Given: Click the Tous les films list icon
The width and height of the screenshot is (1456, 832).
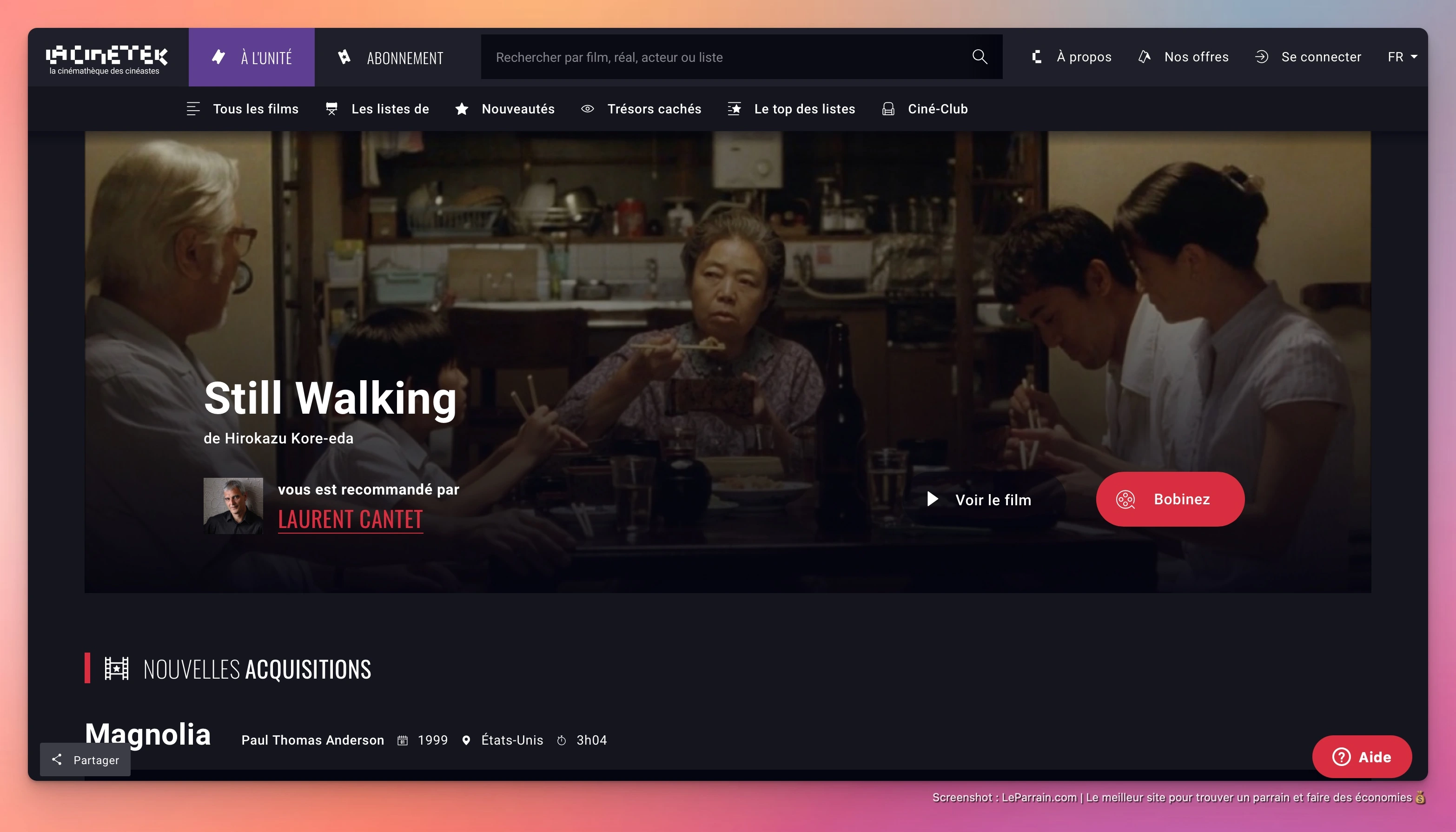Looking at the screenshot, I should (x=193, y=109).
